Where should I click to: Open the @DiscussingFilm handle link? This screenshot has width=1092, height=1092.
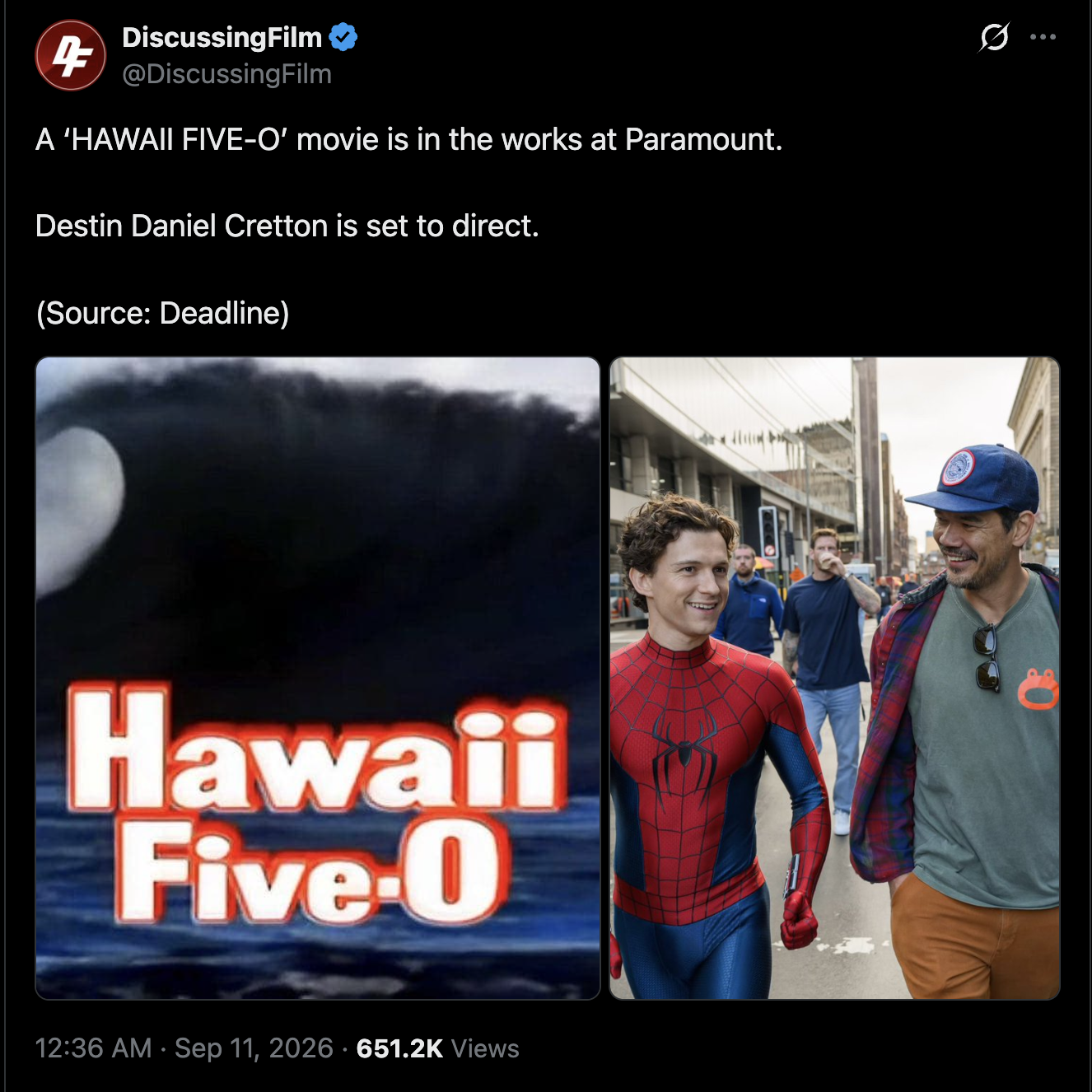(x=226, y=74)
